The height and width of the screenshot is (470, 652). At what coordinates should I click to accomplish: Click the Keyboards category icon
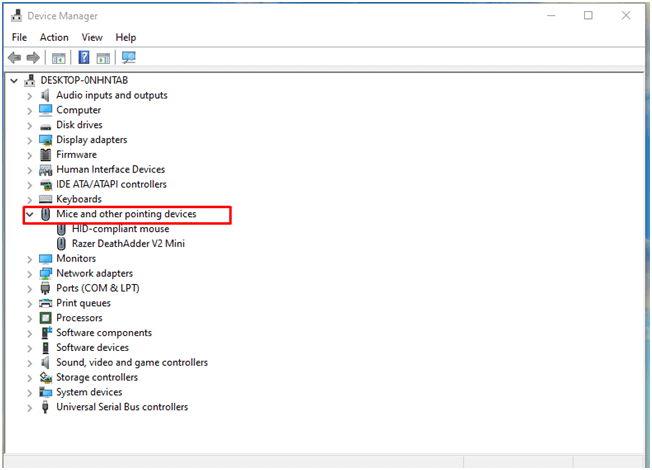[45, 199]
